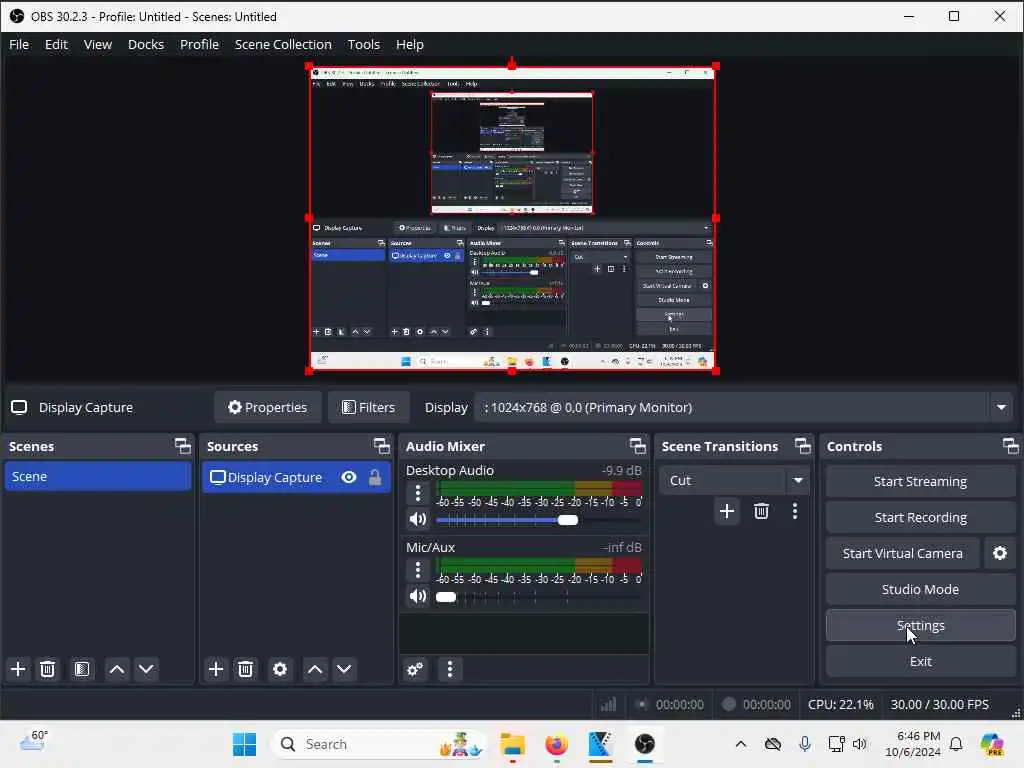The image size is (1024, 768).
Task: Show hidden system tray icons chevron
Action: tap(741, 744)
